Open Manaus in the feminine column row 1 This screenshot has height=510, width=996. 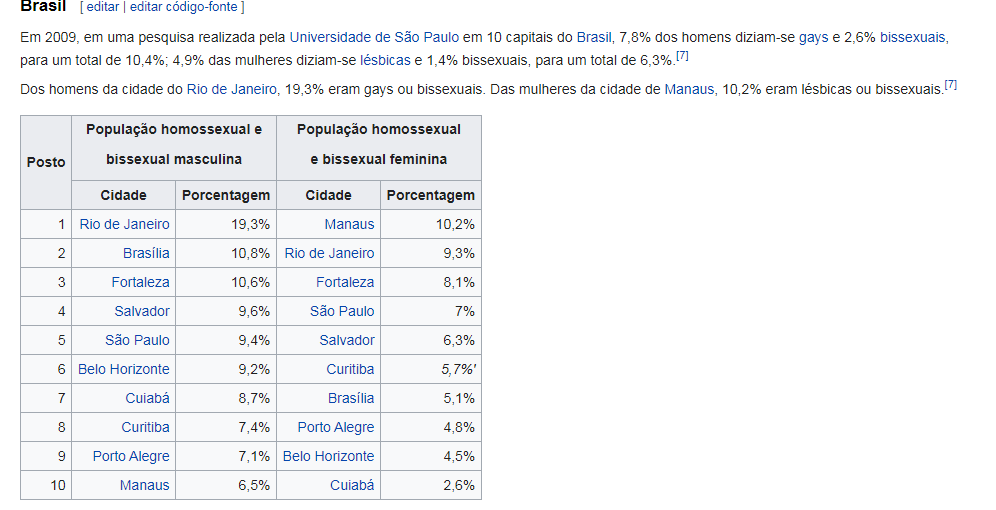point(349,224)
